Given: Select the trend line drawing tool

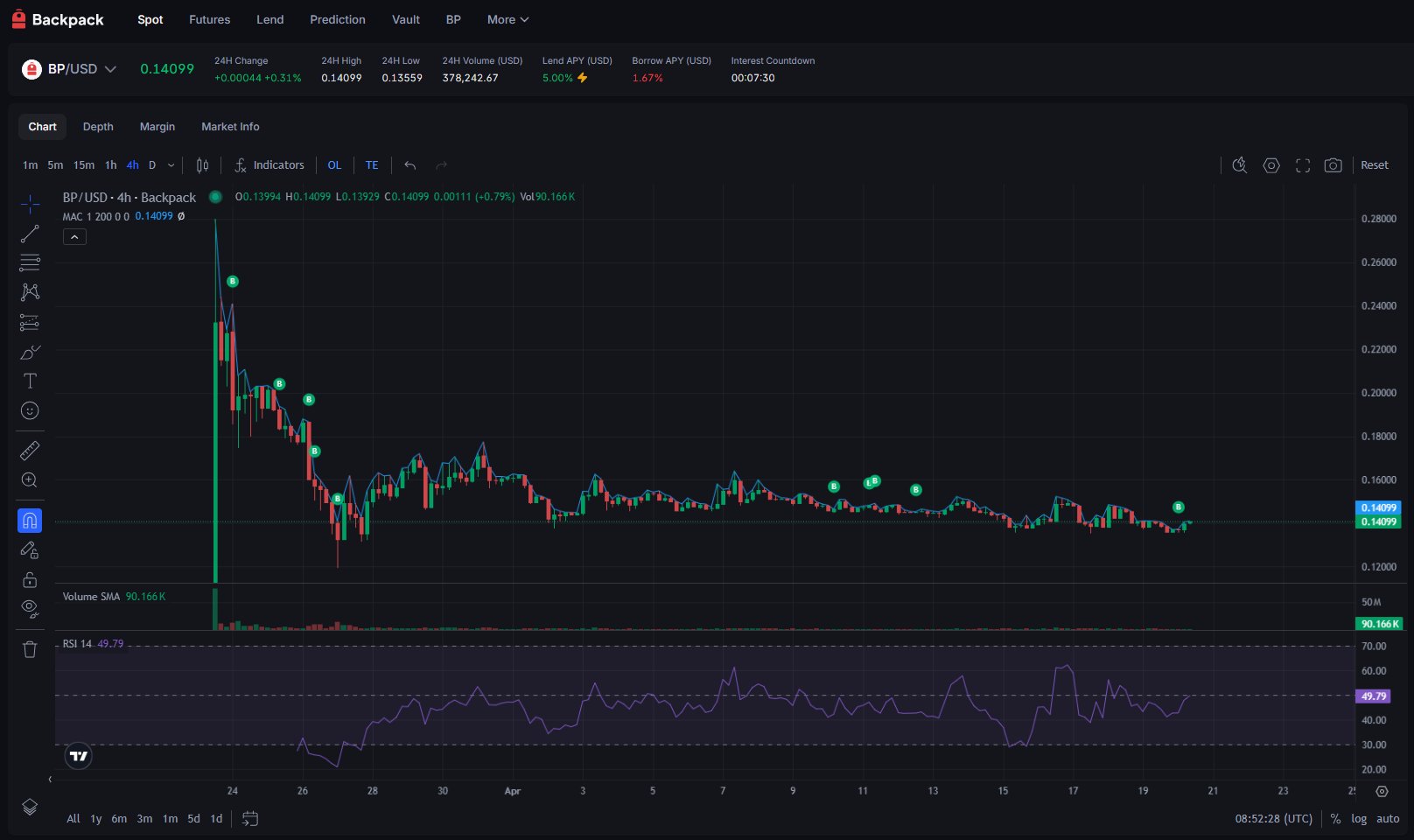Looking at the screenshot, I should [30, 234].
